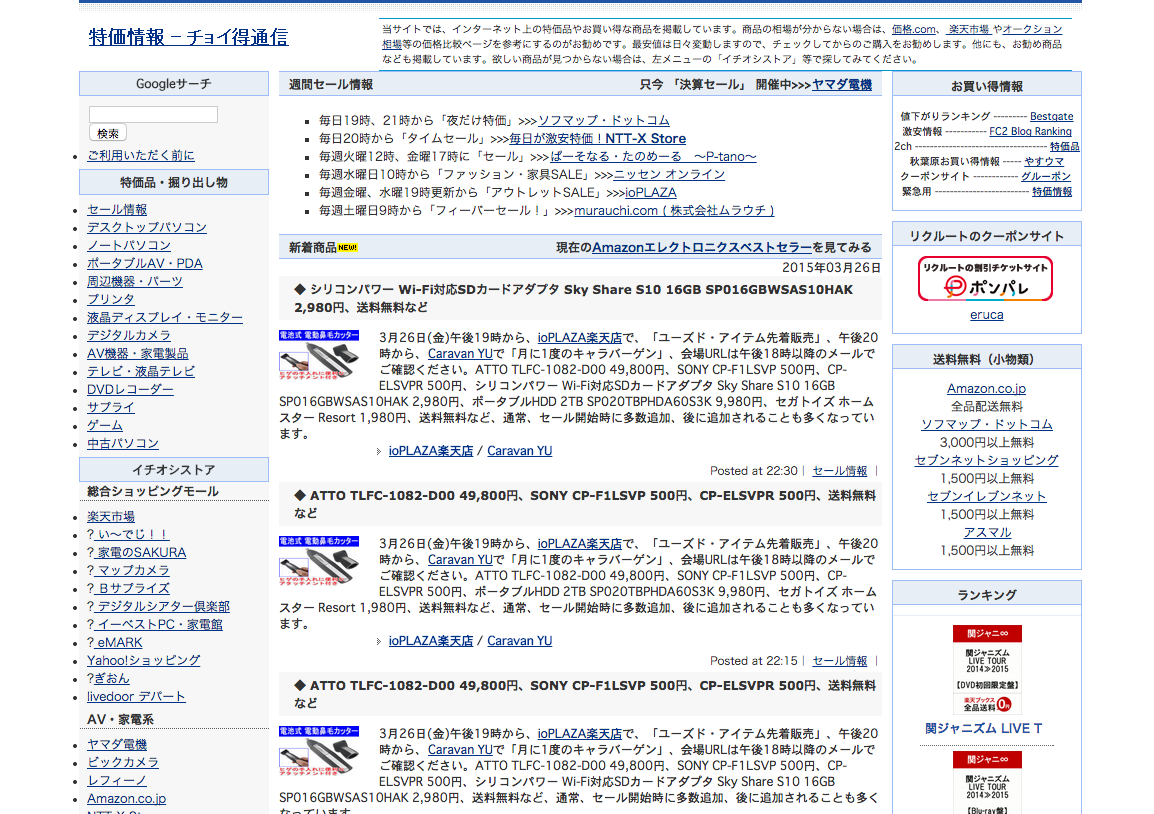1154x814 pixels.
Task: Open the セブンイレブンネット link
Action: coord(986,496)
